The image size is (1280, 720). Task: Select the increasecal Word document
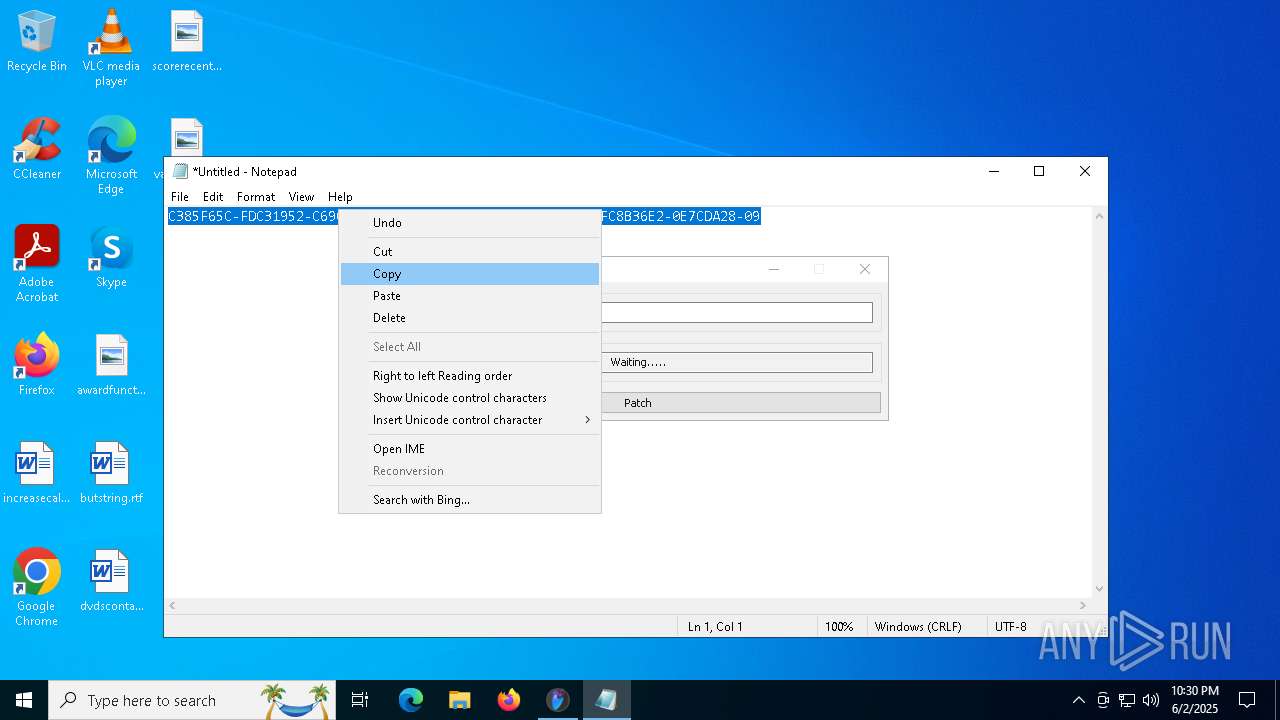(x=37, y=473)
